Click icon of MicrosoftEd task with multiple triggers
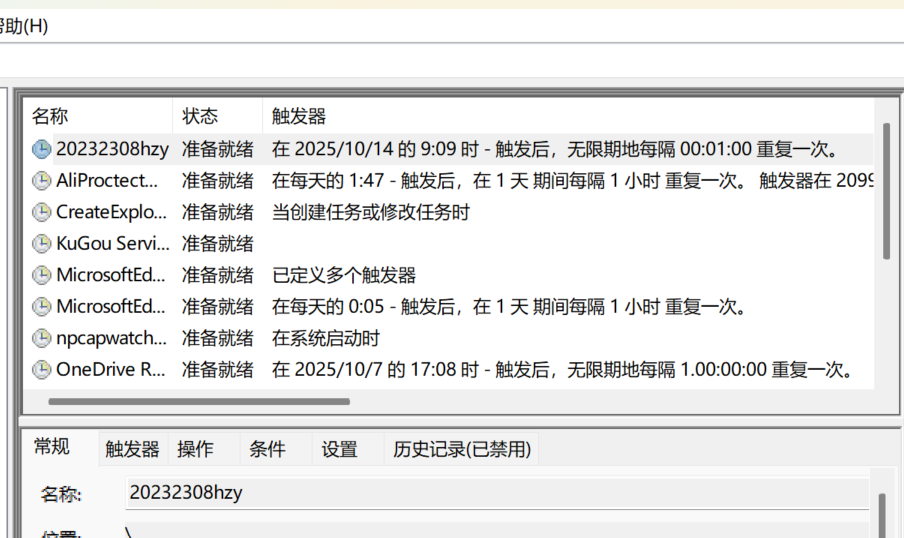The height and width of the screenshot is (538, 904). point(41,275)
